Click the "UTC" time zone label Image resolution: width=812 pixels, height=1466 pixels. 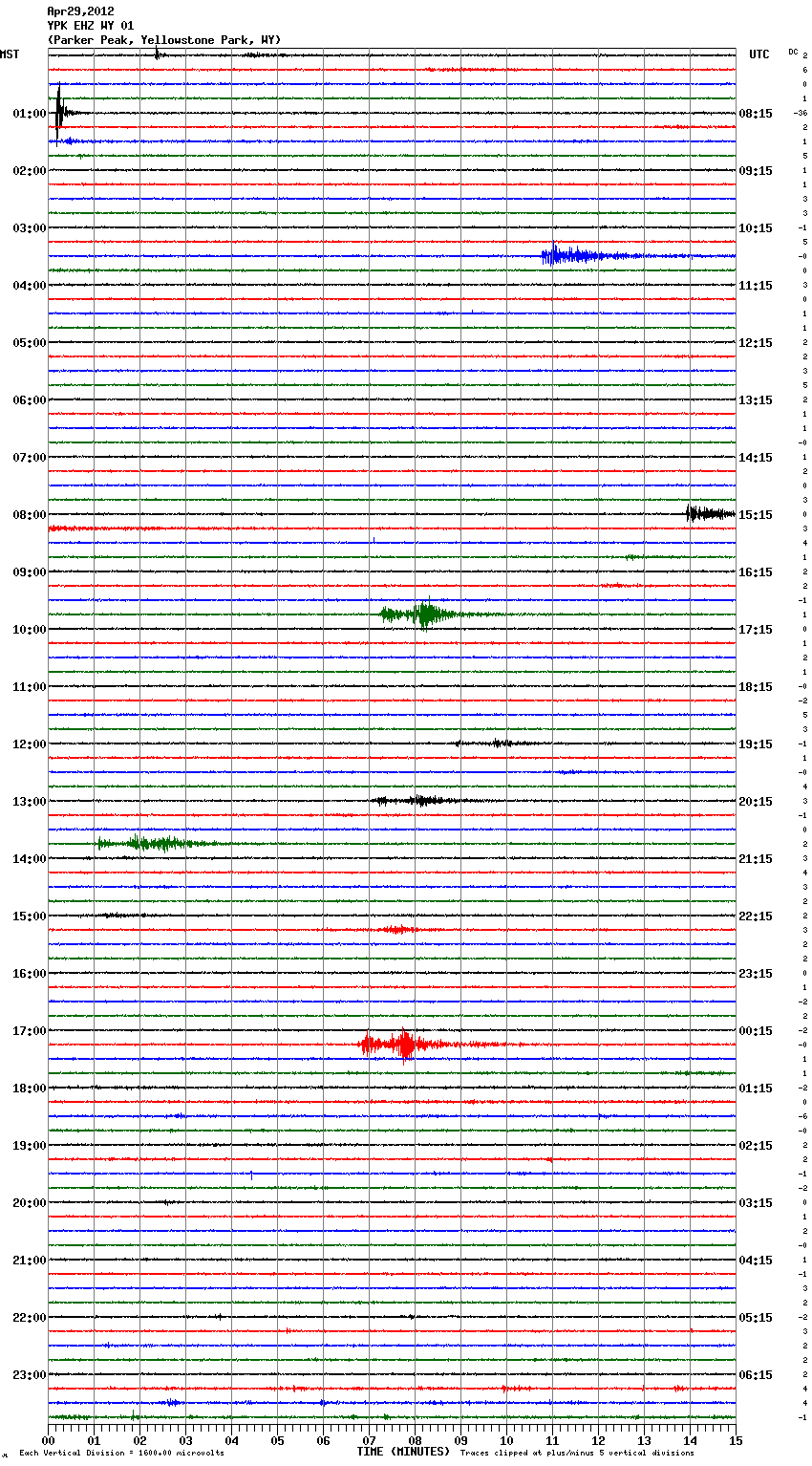click(759, 54)
